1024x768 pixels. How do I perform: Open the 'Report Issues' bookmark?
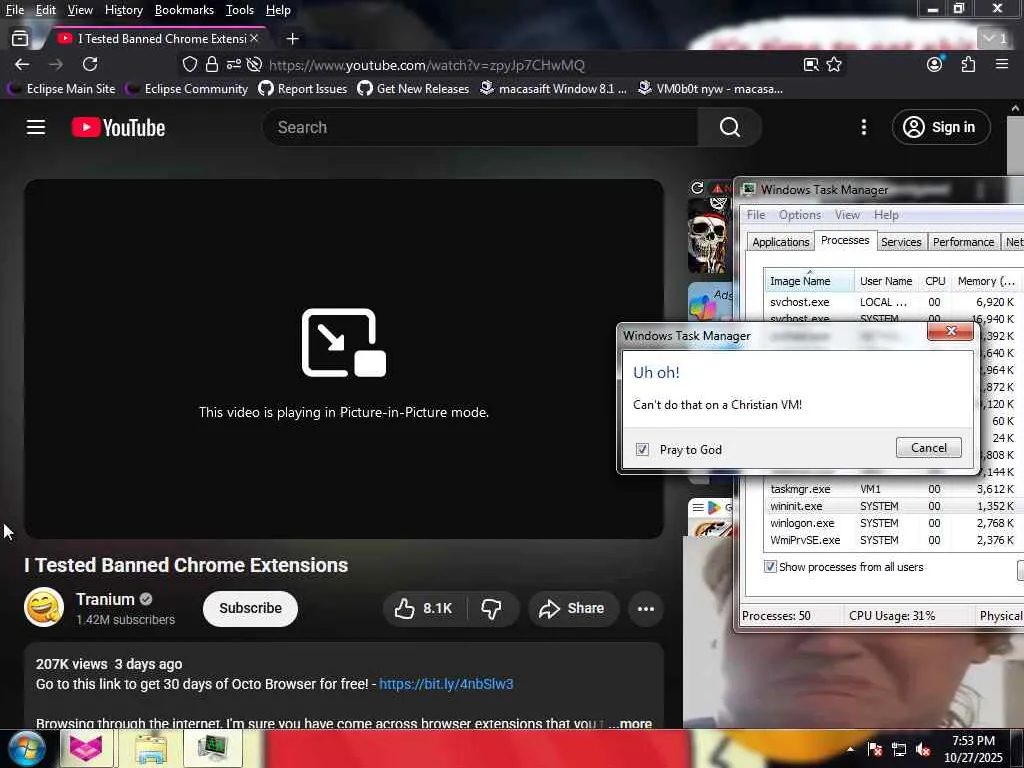303,88
